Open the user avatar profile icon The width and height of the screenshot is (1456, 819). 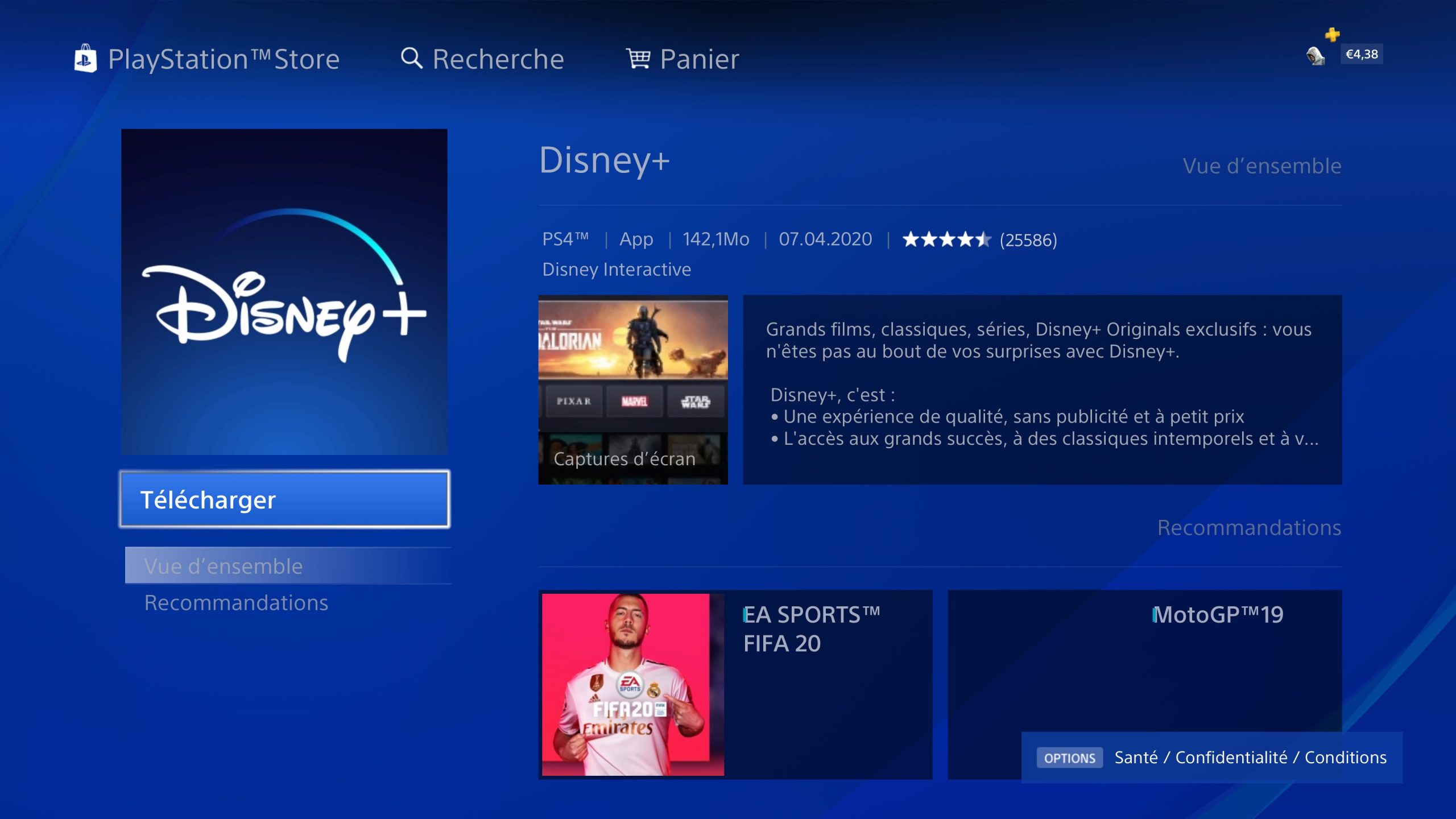pyautogui.click(x=1316, y=56)
